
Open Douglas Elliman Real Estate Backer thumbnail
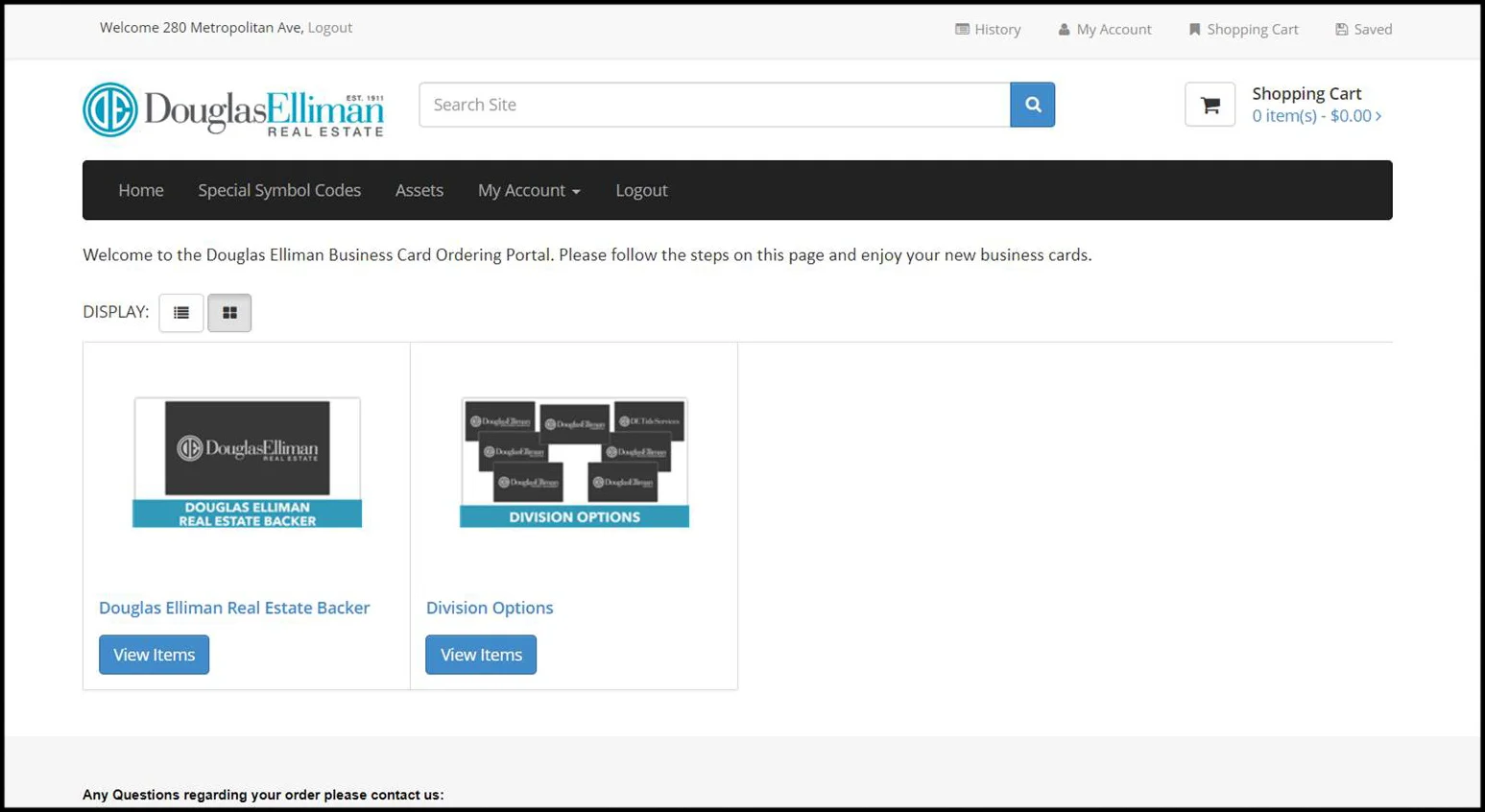pyautogui.click(x=247, y=463)
